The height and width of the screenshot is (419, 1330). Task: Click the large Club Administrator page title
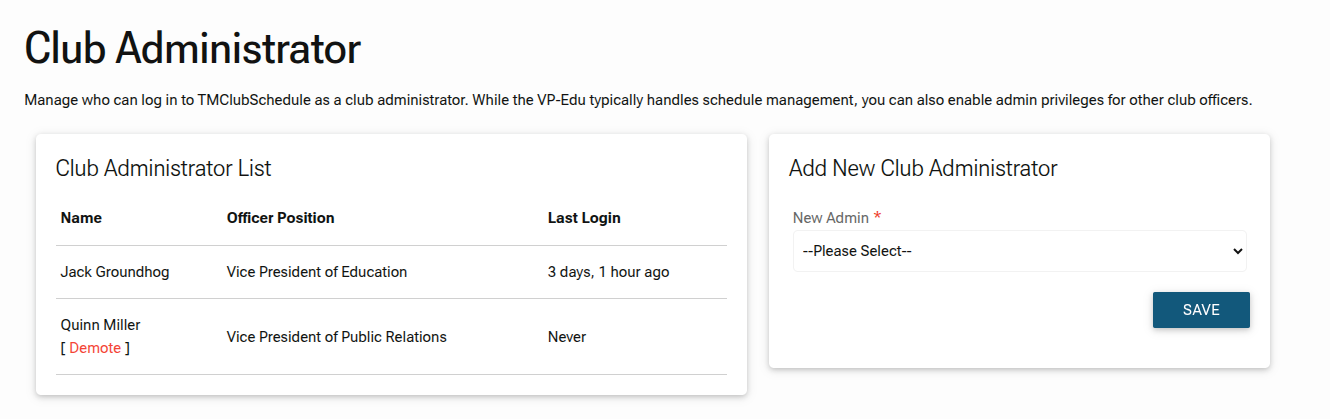(x=193, y=48)
